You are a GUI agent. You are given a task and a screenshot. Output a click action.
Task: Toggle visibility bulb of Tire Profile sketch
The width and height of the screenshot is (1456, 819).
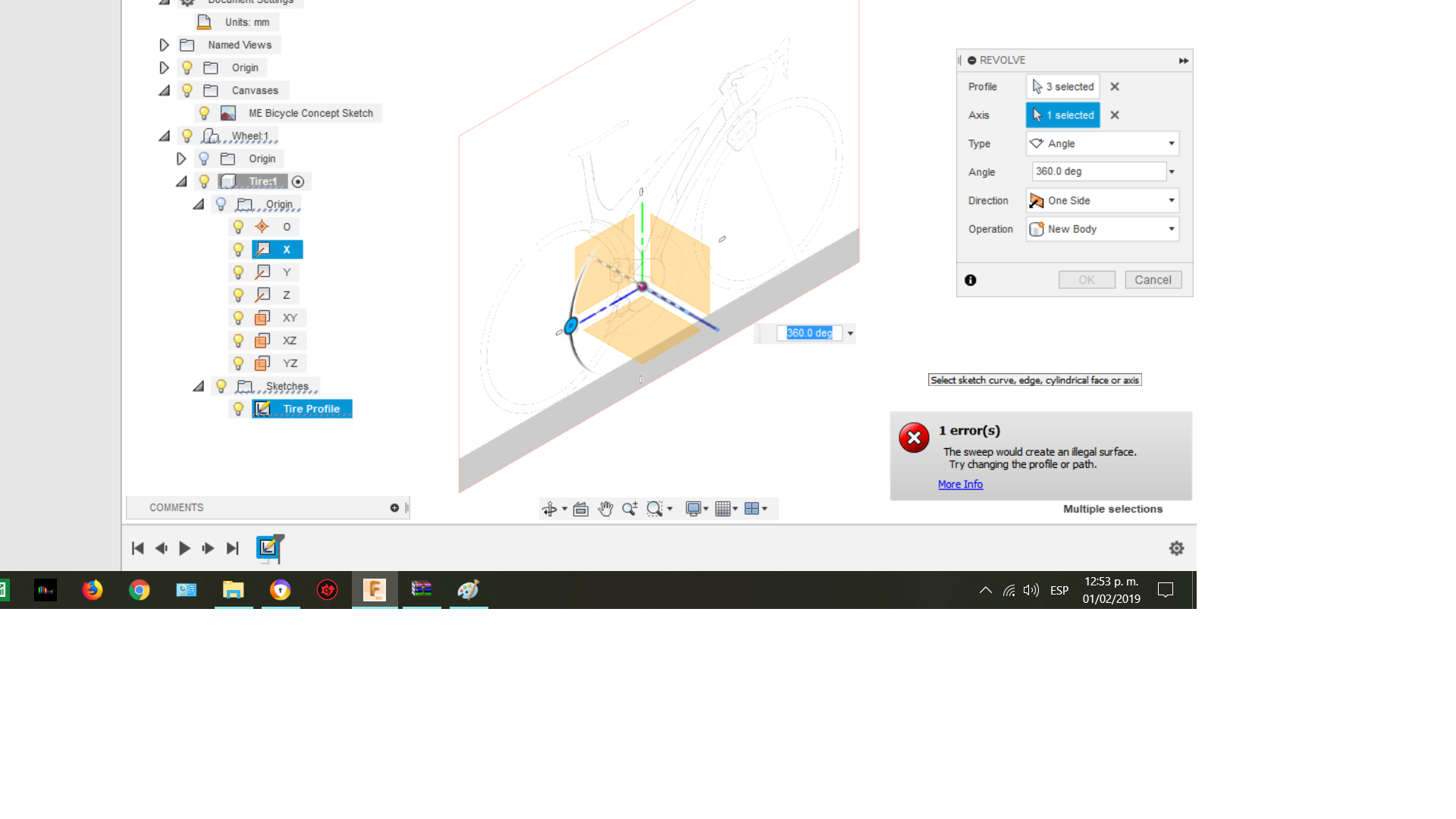(x=239, y=408)
